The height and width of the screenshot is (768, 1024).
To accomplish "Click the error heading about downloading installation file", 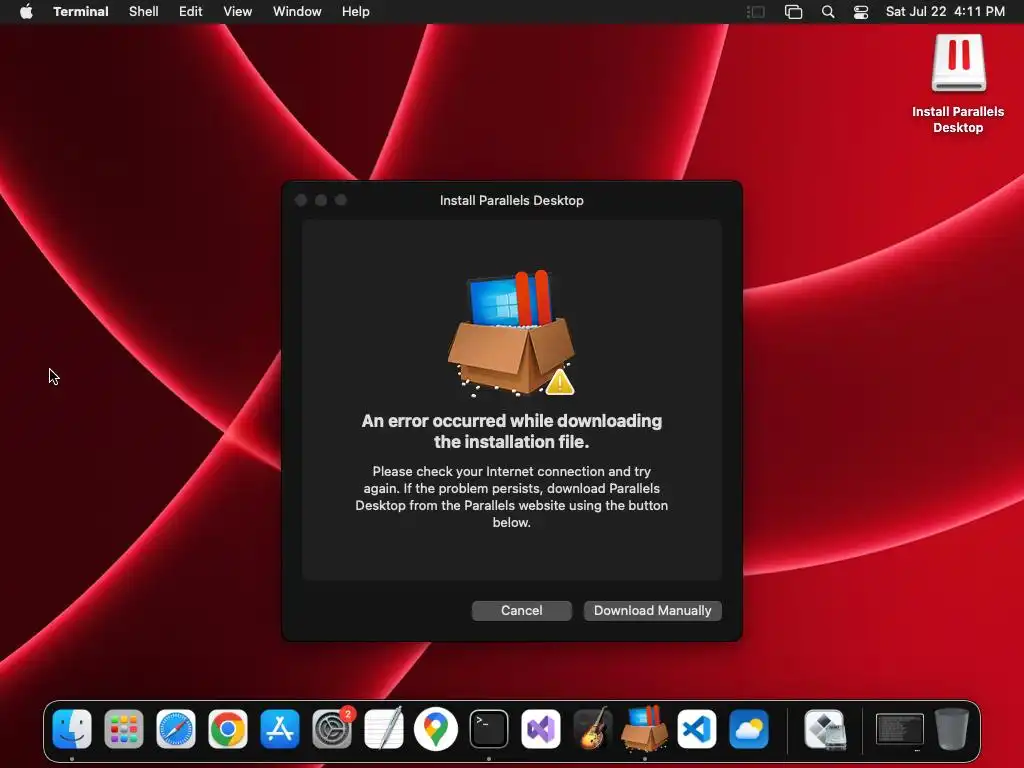I will (511, 431).
